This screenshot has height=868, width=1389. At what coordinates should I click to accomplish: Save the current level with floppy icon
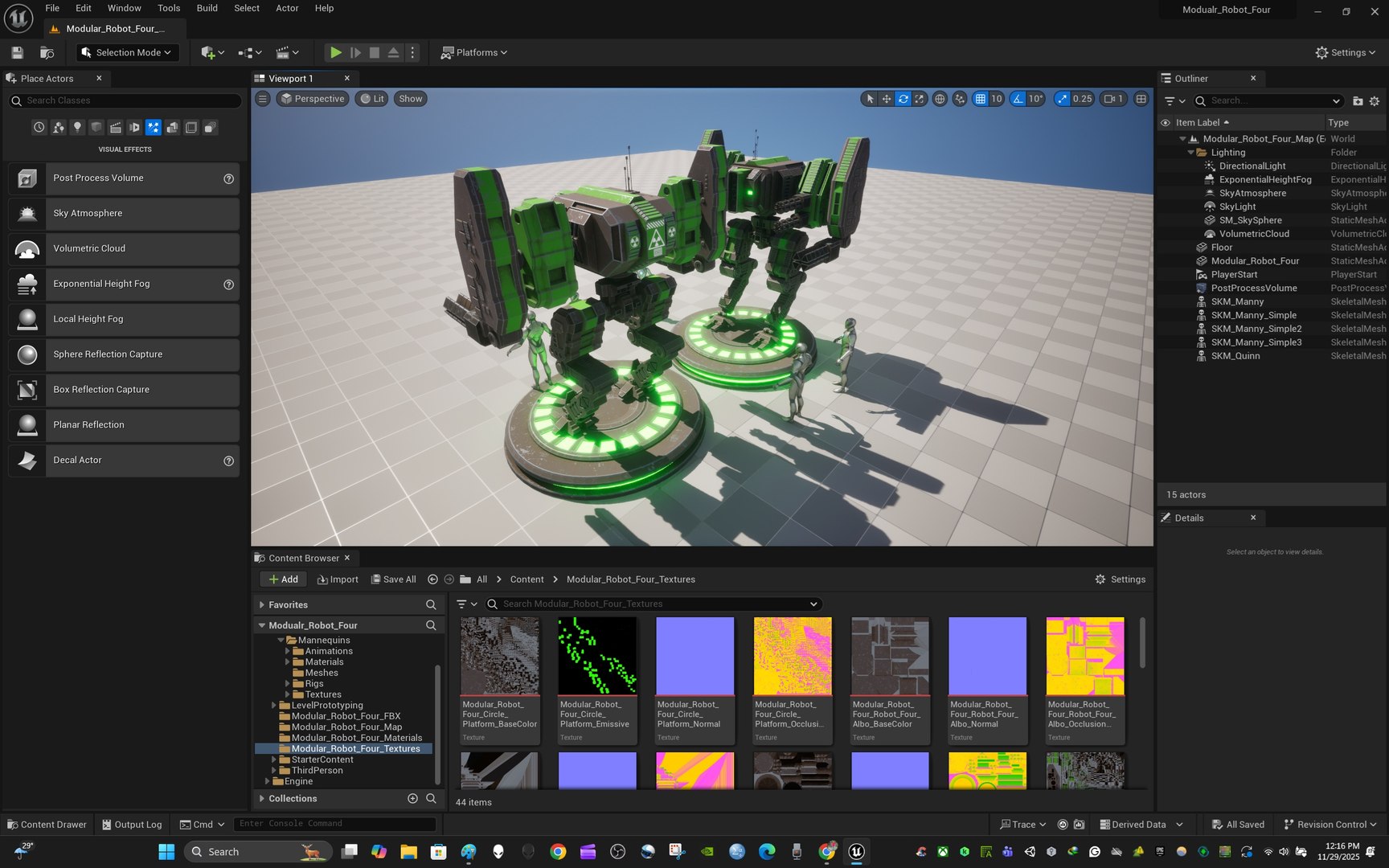click(x=17, y=52)
